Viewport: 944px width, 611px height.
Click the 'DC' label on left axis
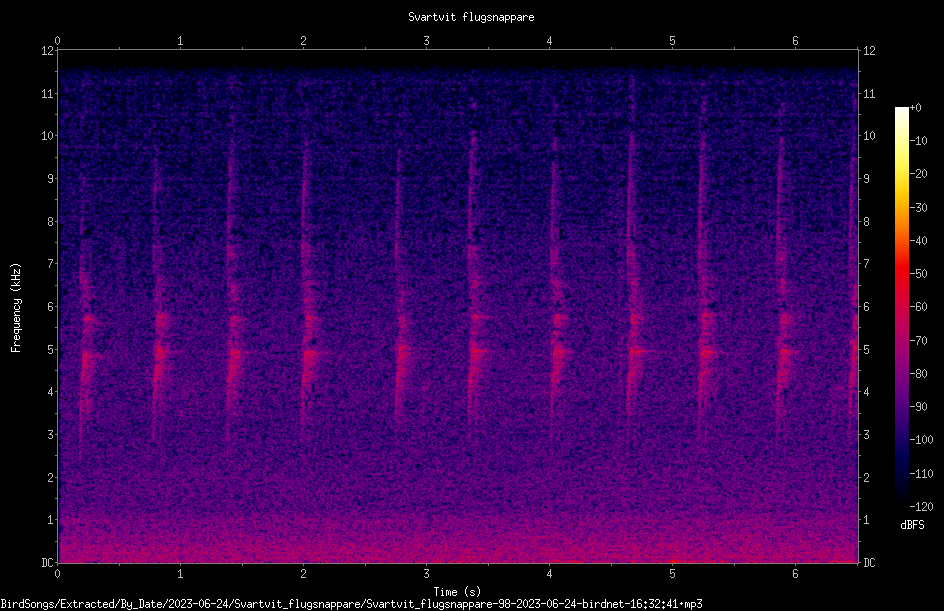tap(47, 563)
